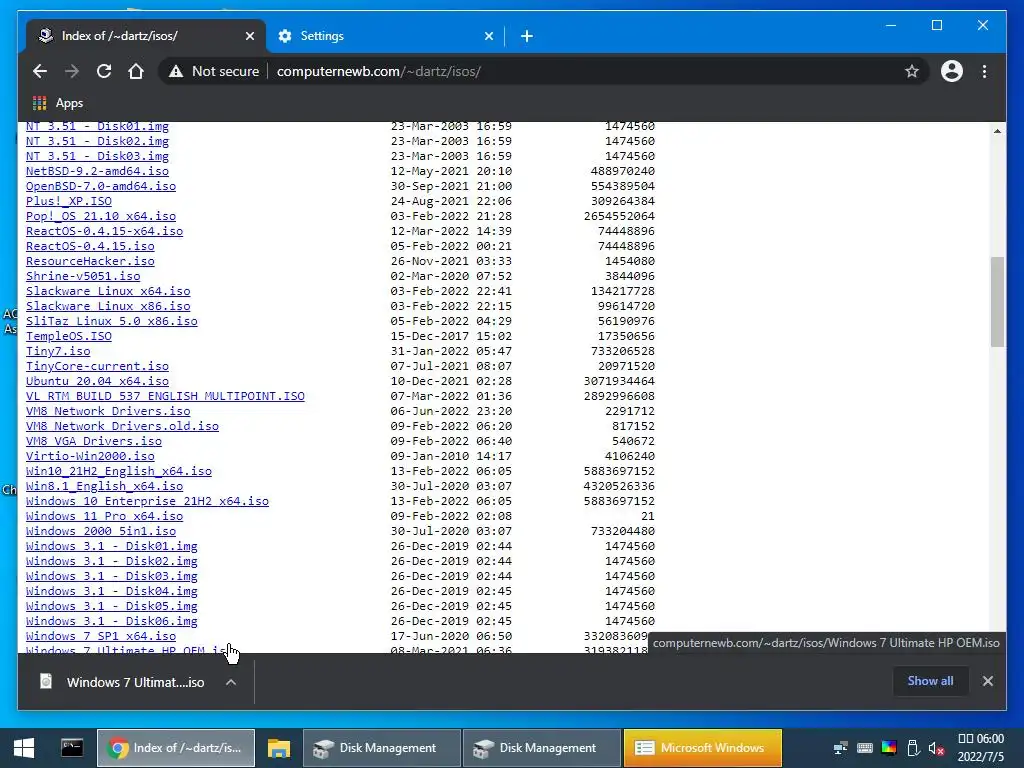Screen dimensions: 1024x768
Task: Go back to the previous page
Action: (40, 71)
